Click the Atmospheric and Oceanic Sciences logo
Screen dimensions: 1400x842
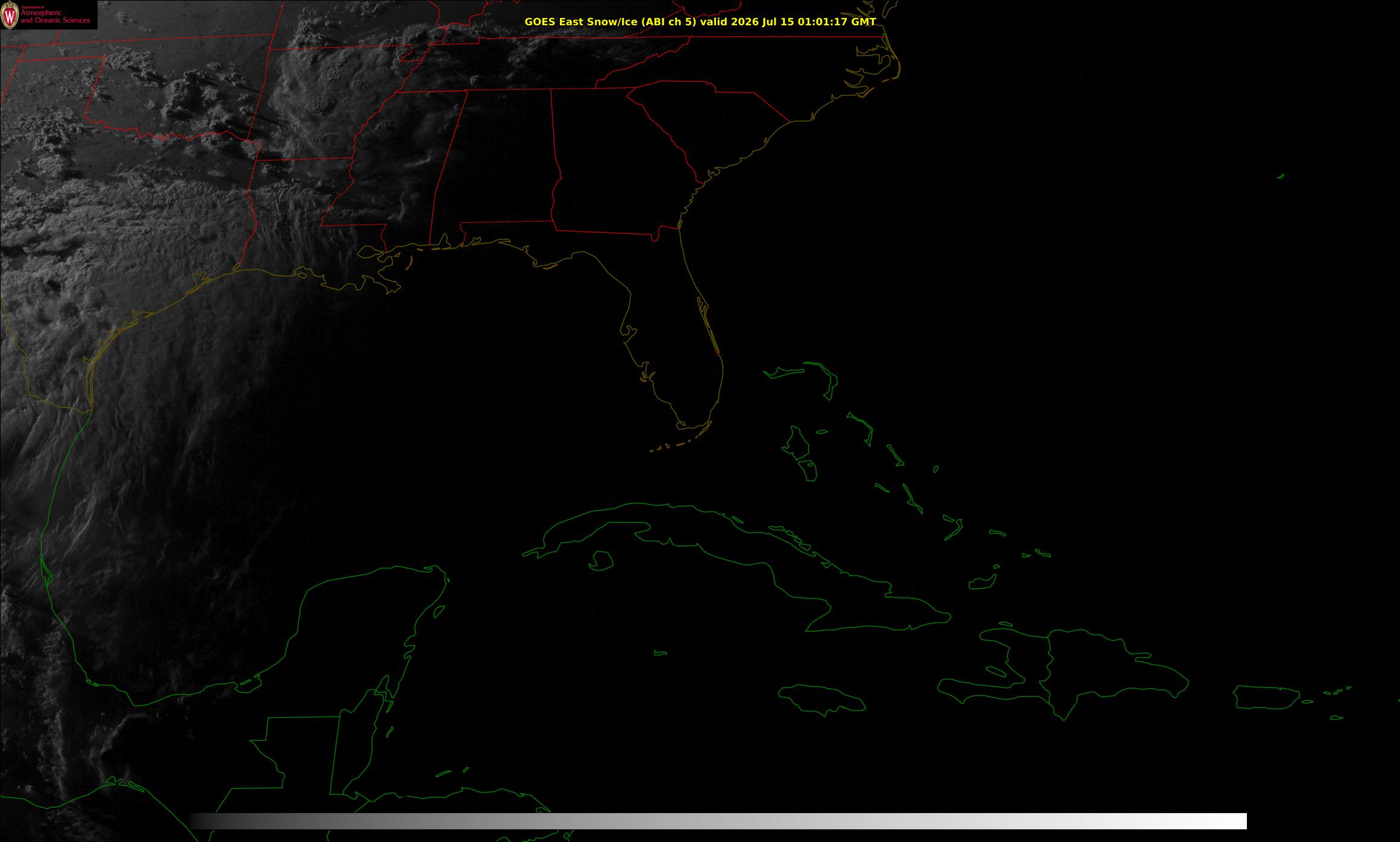48,14
